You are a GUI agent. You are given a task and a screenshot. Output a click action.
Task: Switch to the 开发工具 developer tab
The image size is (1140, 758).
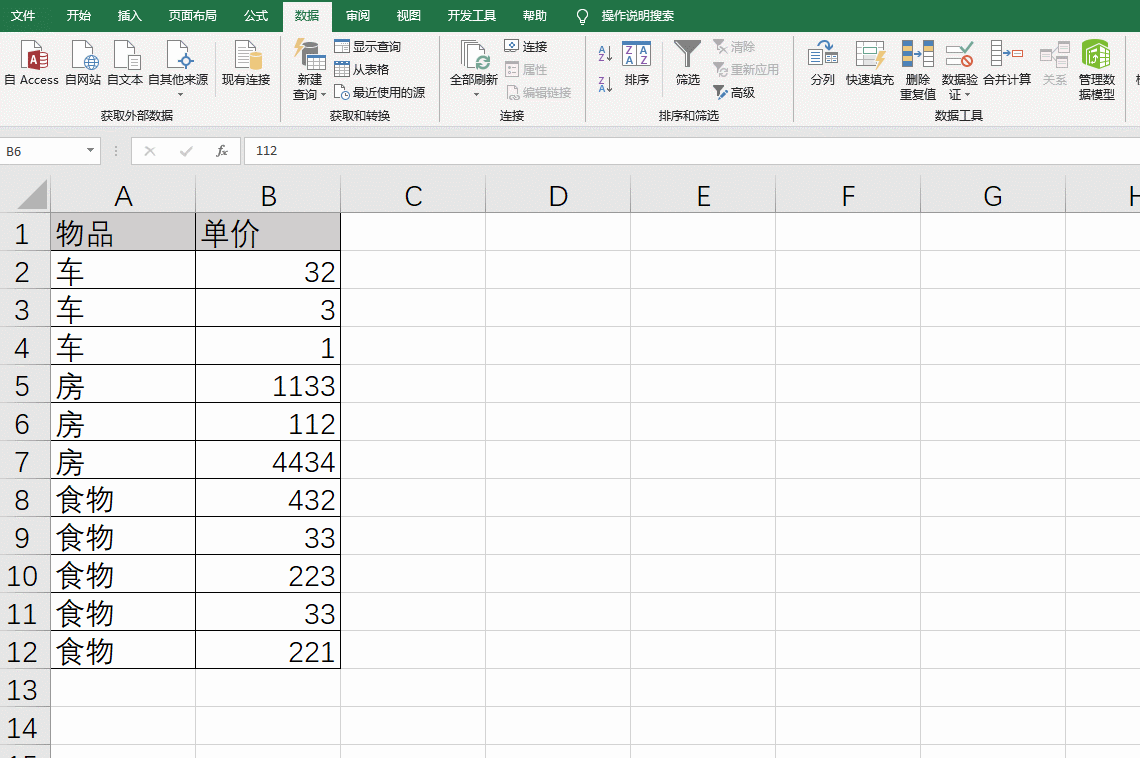472,15
